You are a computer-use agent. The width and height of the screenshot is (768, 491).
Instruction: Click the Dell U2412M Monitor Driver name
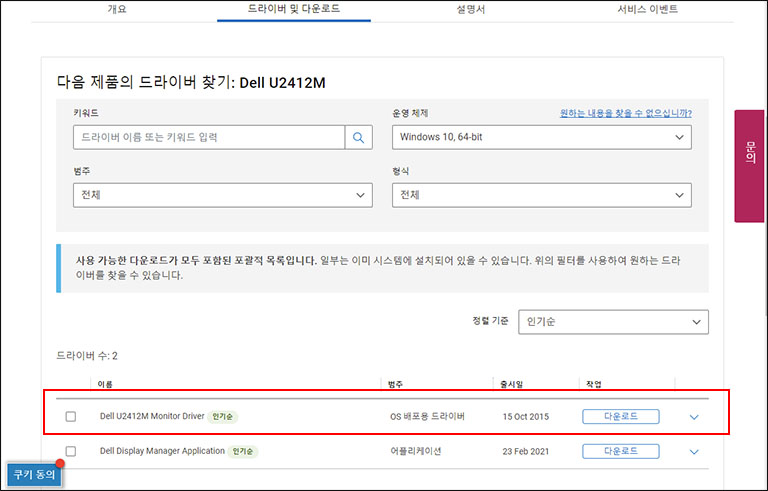click(152, 416)
